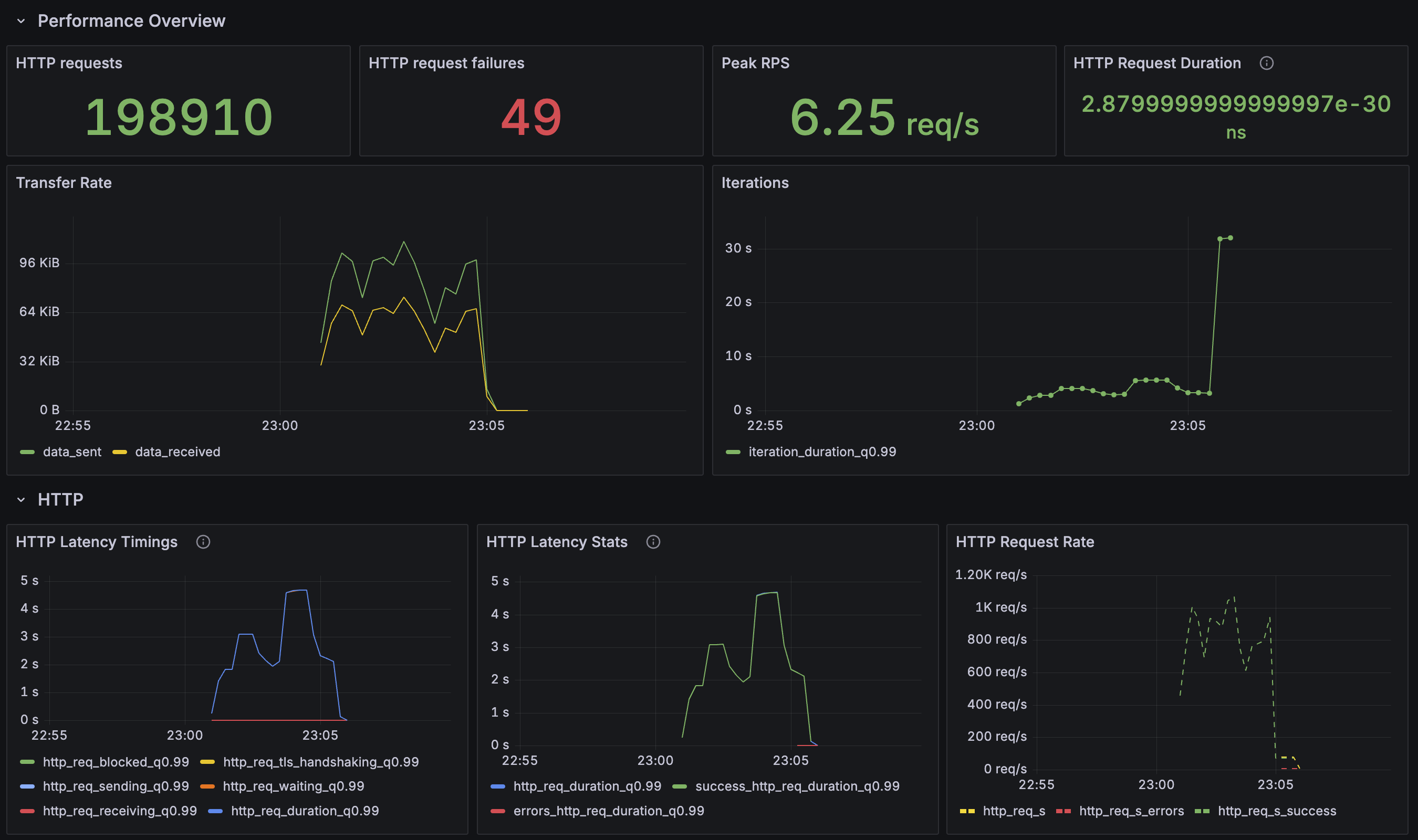Click info icon beside HTTP Latency Timings

pyautogui.click(x=203, y=542)
